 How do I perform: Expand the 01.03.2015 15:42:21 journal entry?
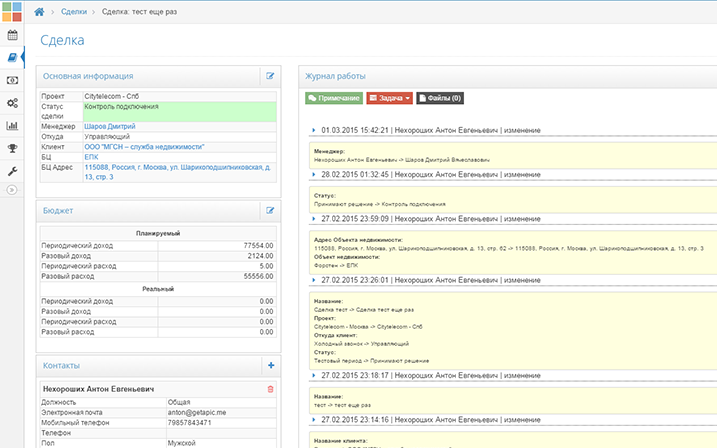(x=313, y=131)
